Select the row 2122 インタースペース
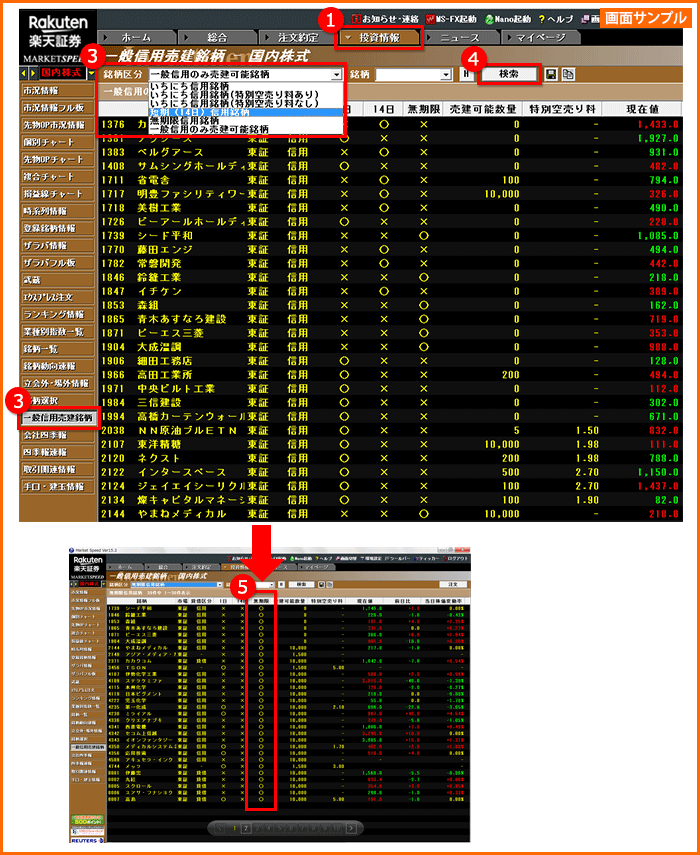Image resolution: width=700 pixels, height=855 pixels. (390, 472)
